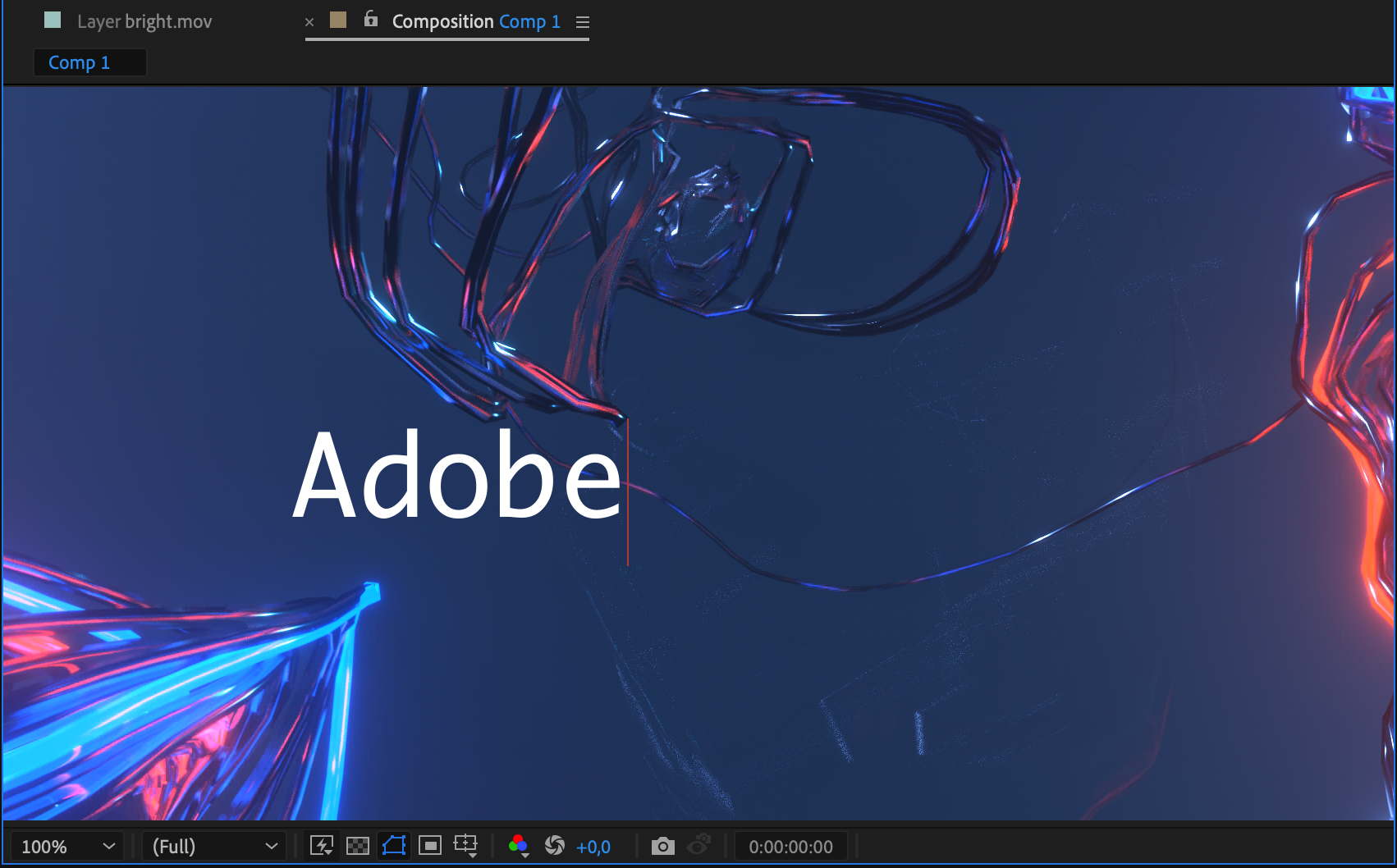Toggle the viewer lock icon
The image size is (1397, 868).
371,19
